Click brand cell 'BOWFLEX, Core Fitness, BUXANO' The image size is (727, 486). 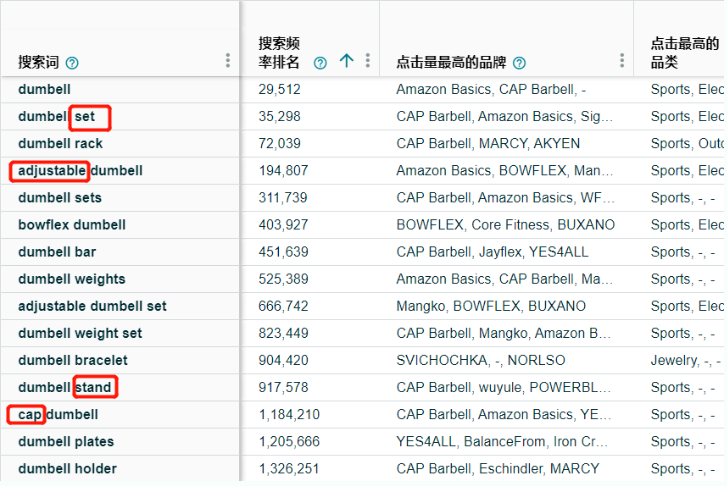point(505,224)
